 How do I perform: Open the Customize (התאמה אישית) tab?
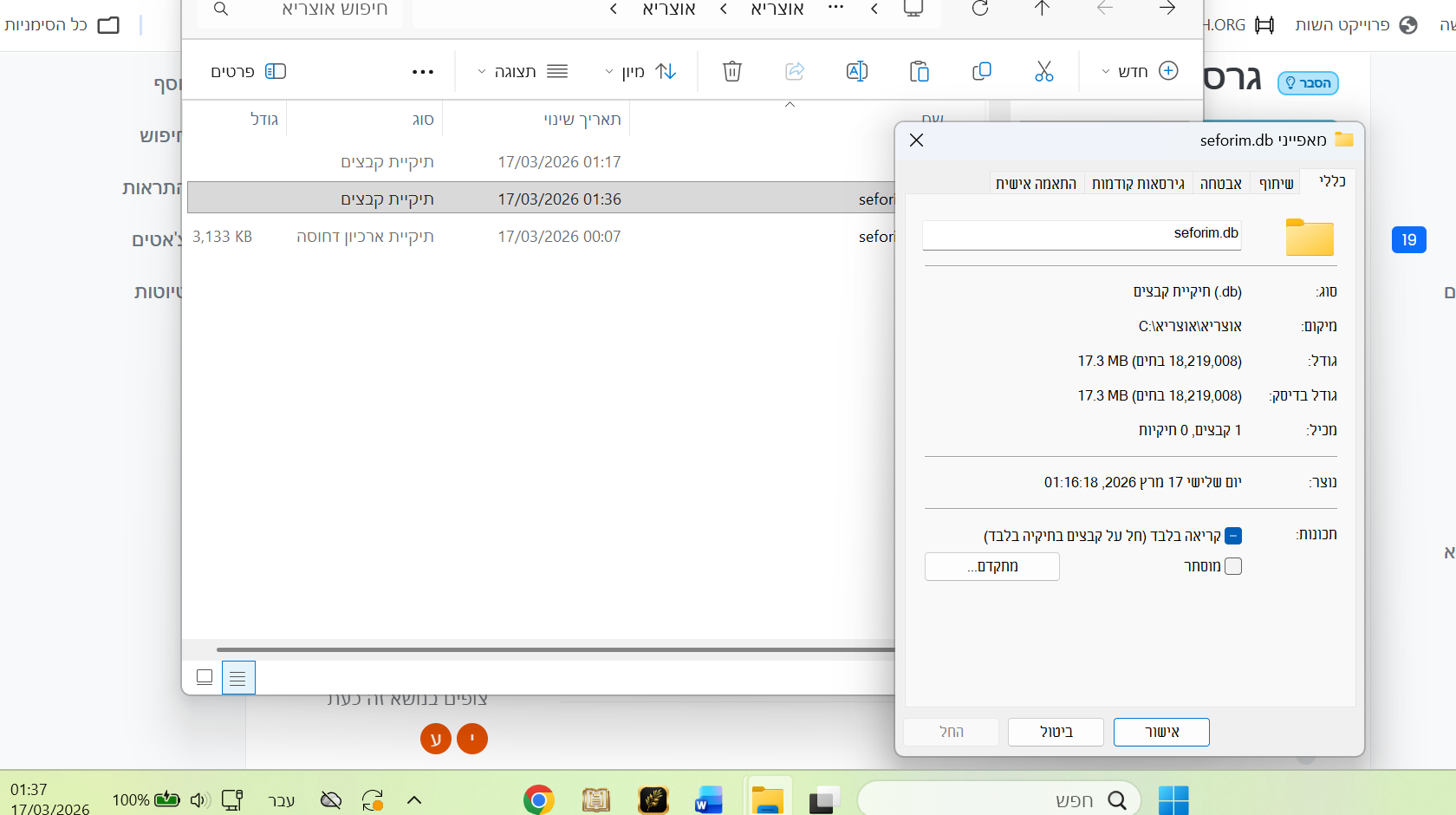(x=1036, y=183)
